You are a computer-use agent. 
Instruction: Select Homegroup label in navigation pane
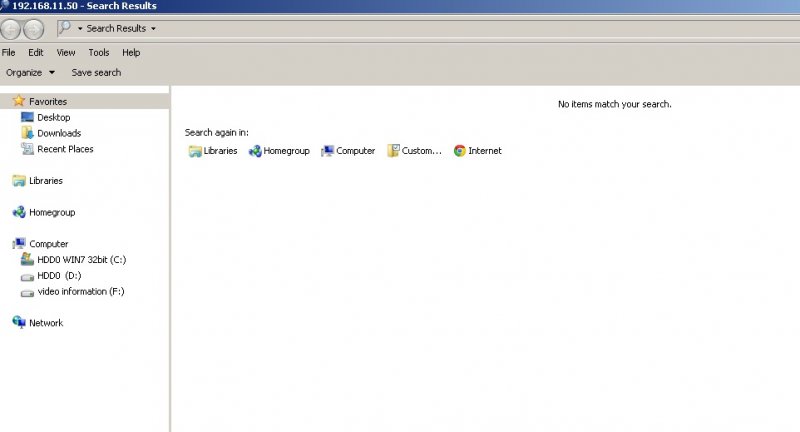pos(52,212)
